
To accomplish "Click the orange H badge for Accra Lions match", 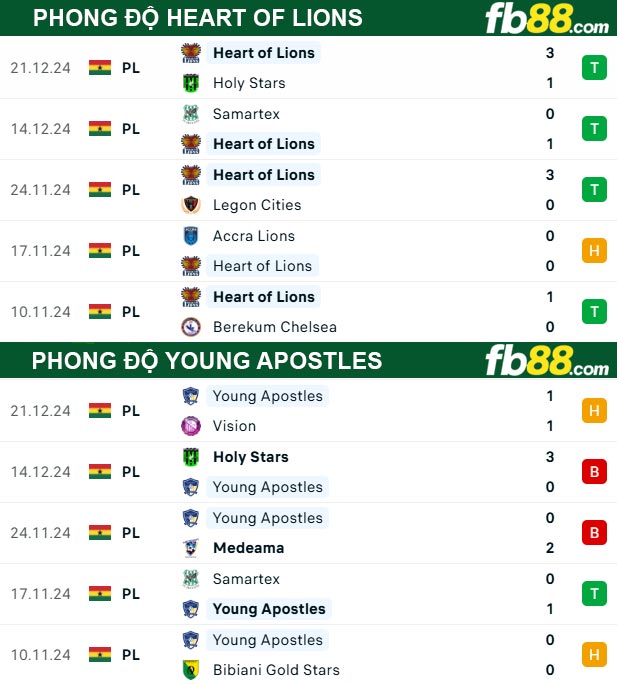I will [x=594, y=250].
